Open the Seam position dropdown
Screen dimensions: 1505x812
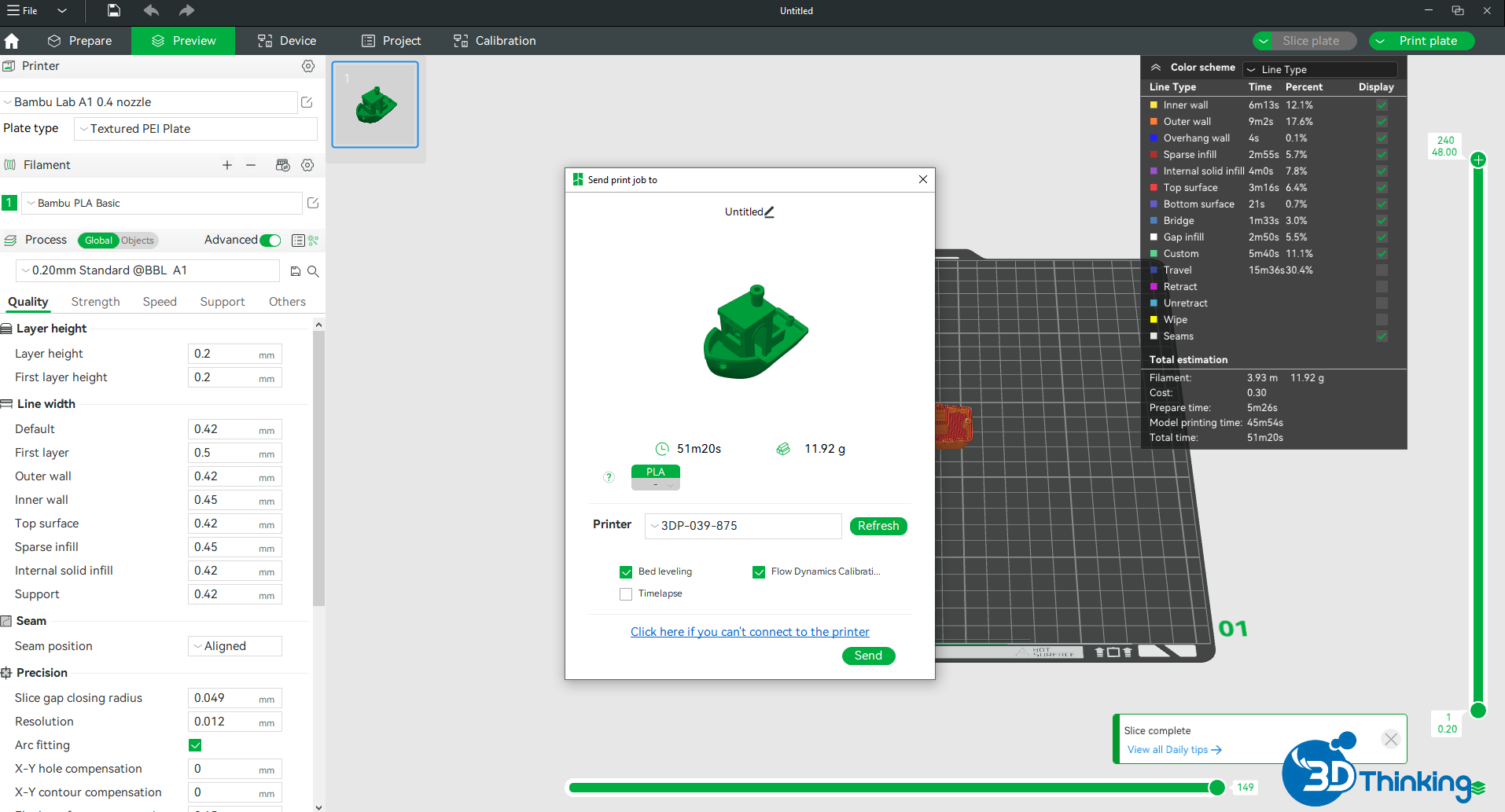click(235, 646)
